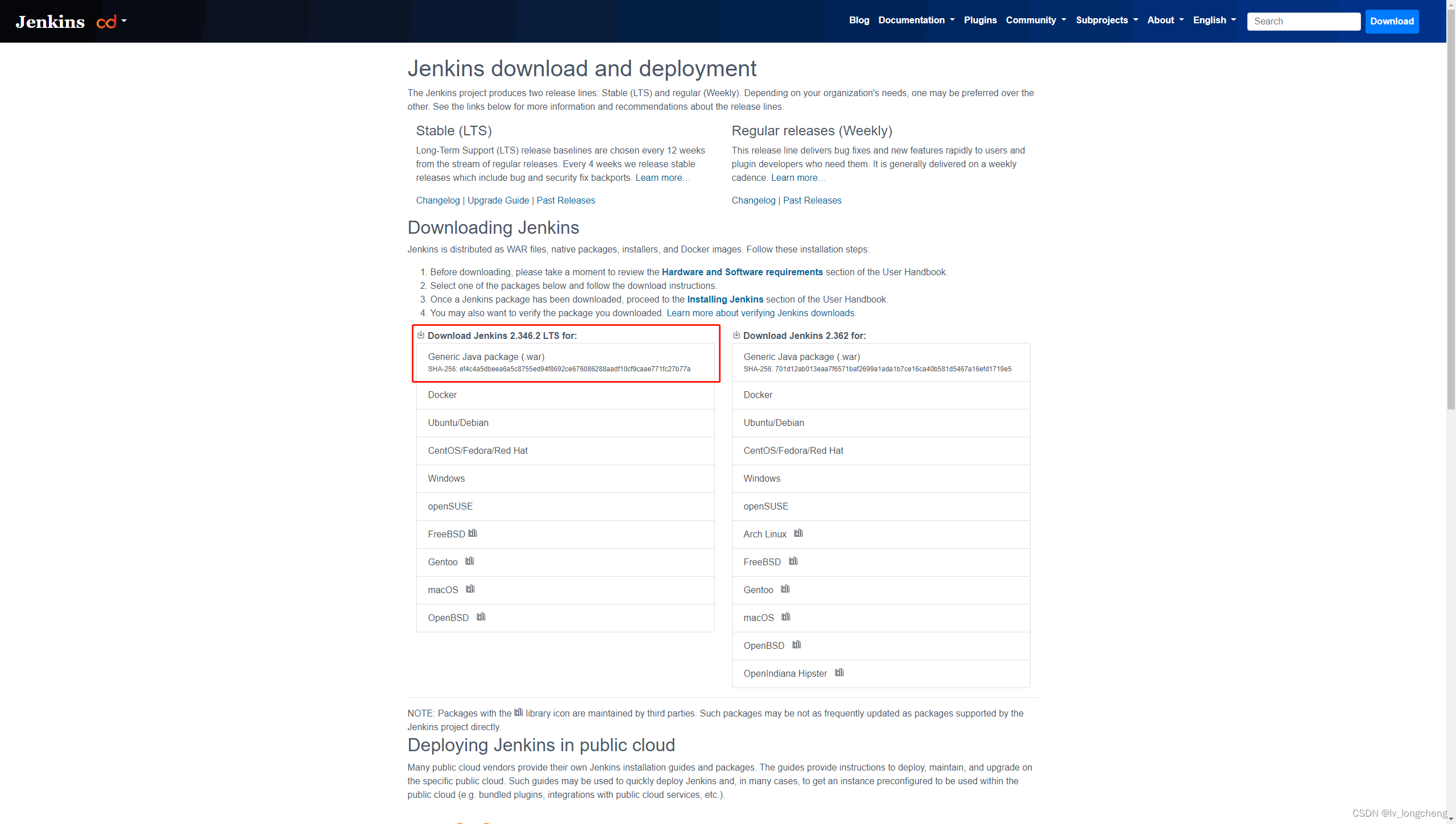Expand the Subprojects dropdown
This screenshot has width=1456, height=824.
pos(1107,20)
